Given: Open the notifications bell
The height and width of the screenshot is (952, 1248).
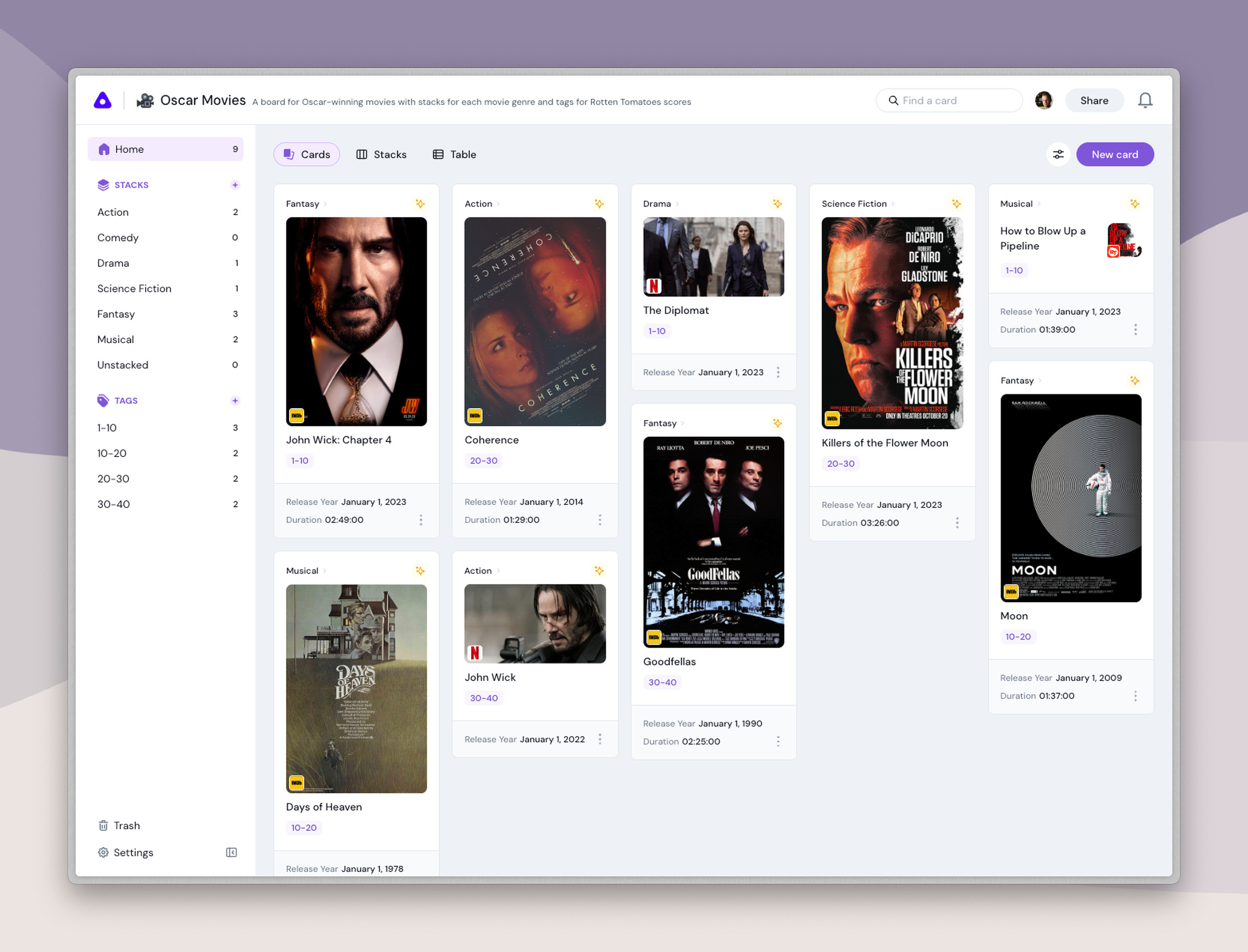Looking at the screenshot, I should tap(1145, 100).
